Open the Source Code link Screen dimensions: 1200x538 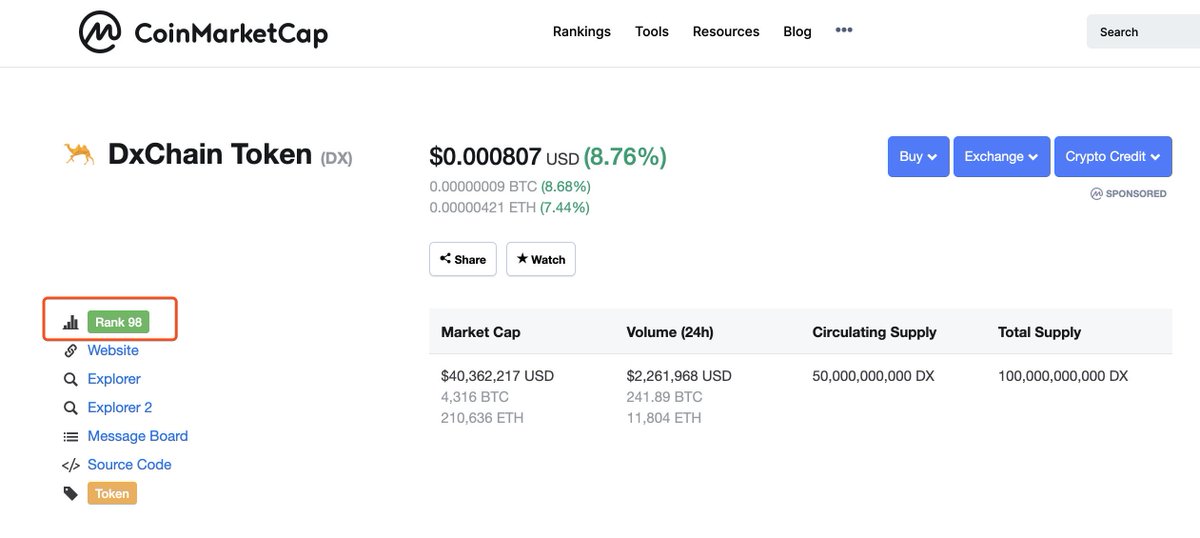[129, 465]
